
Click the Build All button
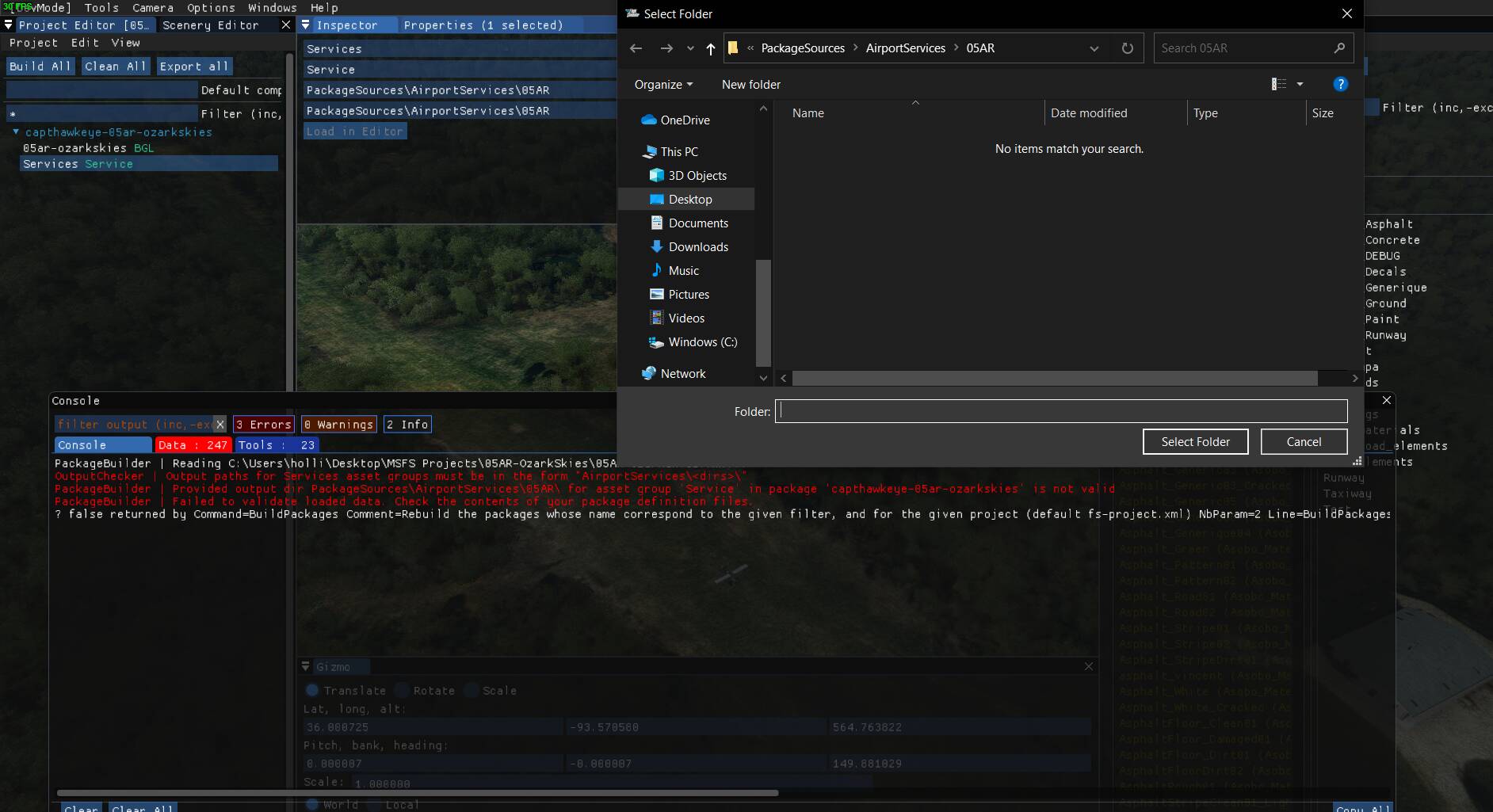pos(40,67)
